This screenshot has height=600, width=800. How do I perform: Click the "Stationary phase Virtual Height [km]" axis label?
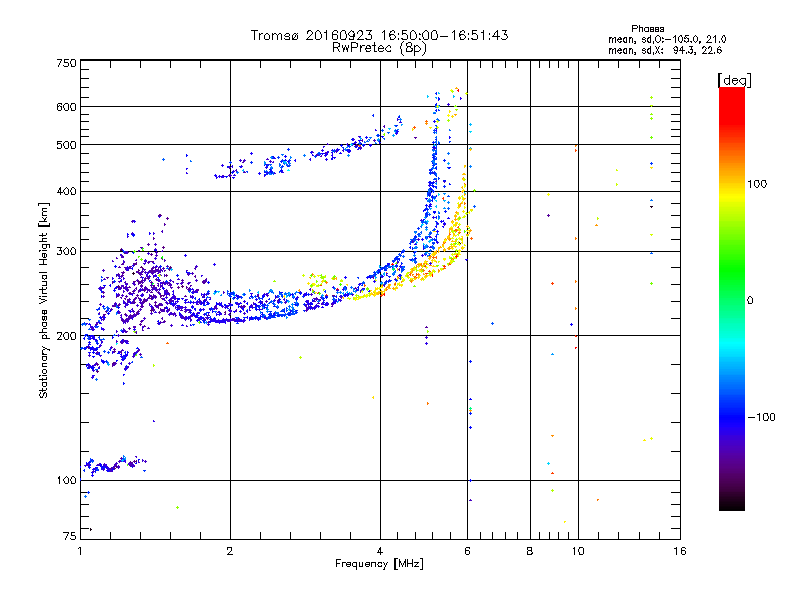(x=43, y=300)
